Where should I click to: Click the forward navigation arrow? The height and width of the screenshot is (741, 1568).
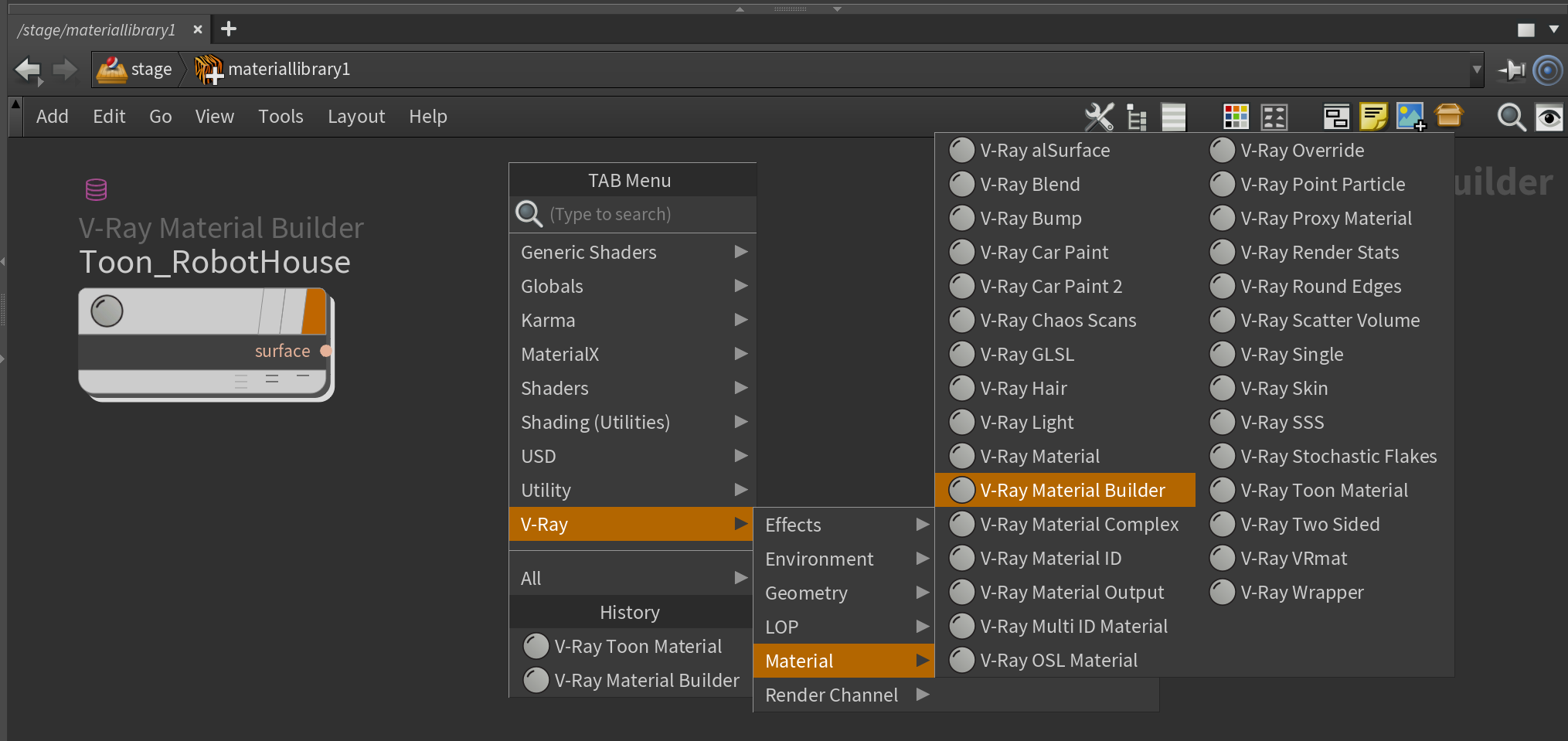[x=65, y=70]
